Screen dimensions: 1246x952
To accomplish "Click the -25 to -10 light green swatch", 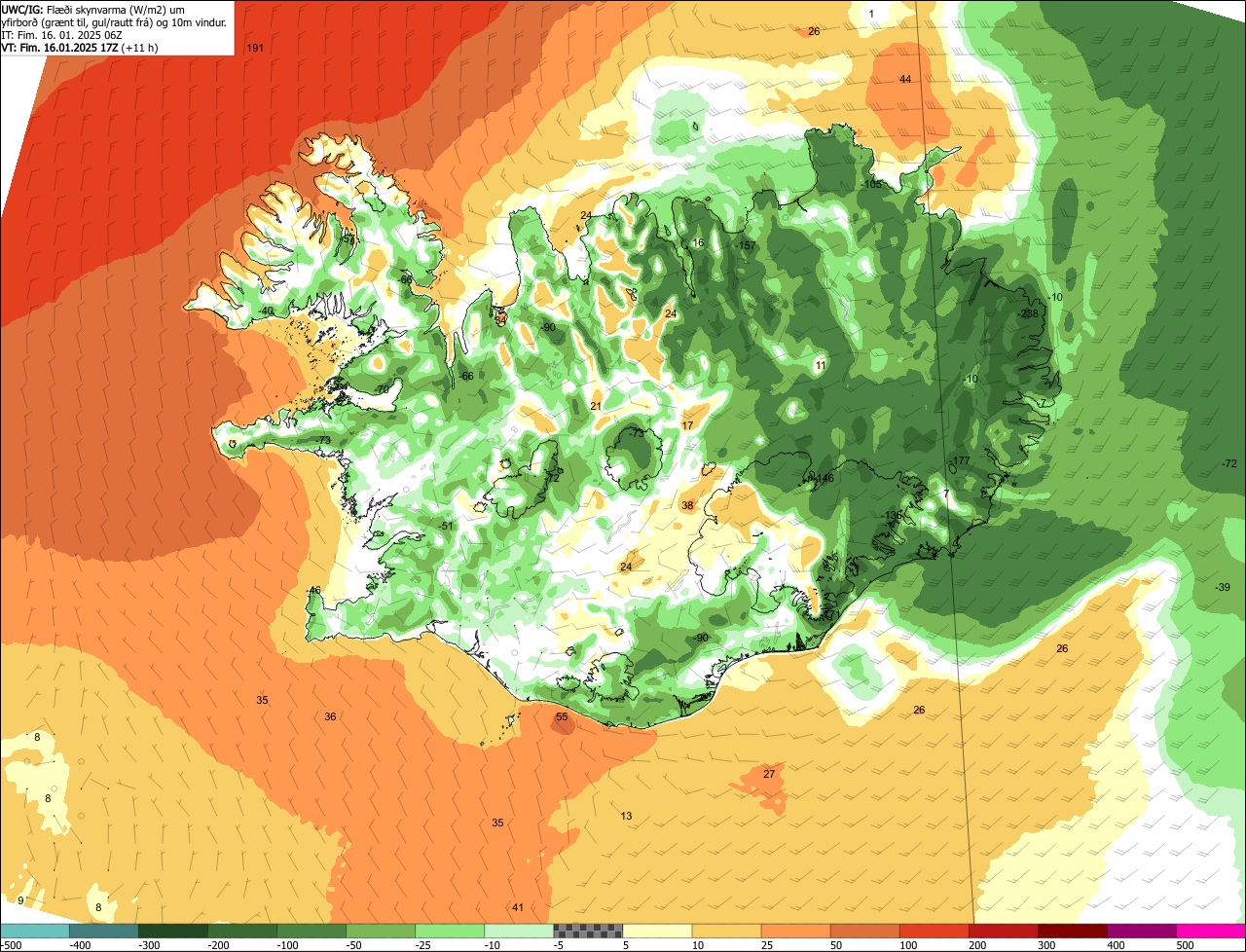I will click(449, 931).
